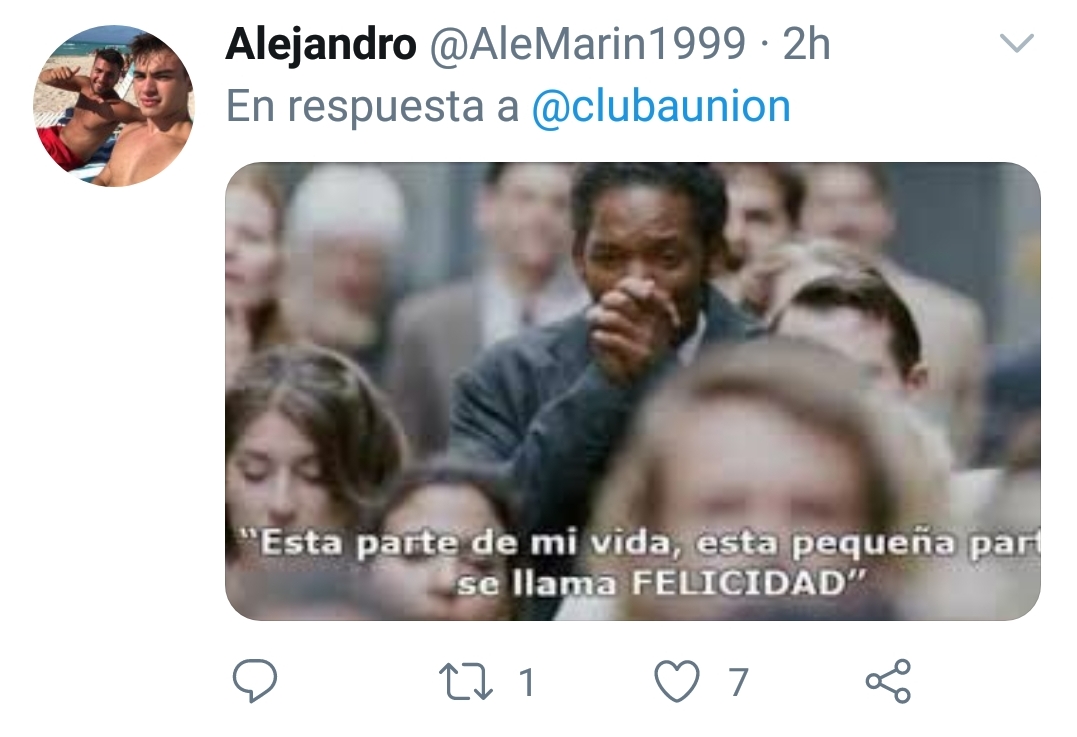The height and width of the screenshot is (737, 1077).
Task: Retweet using the retweet arrows icon
Action: [x=466, y=681]
